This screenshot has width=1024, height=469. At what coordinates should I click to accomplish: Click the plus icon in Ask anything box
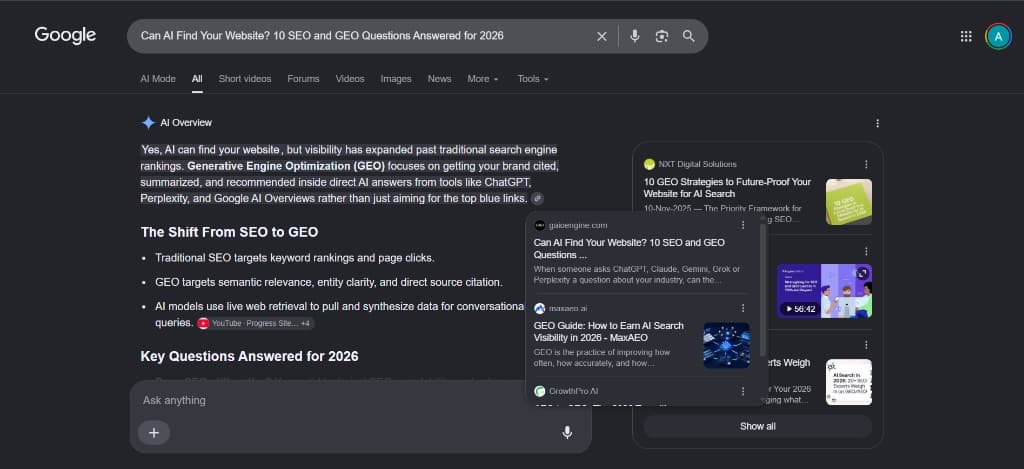coord(153,432)
